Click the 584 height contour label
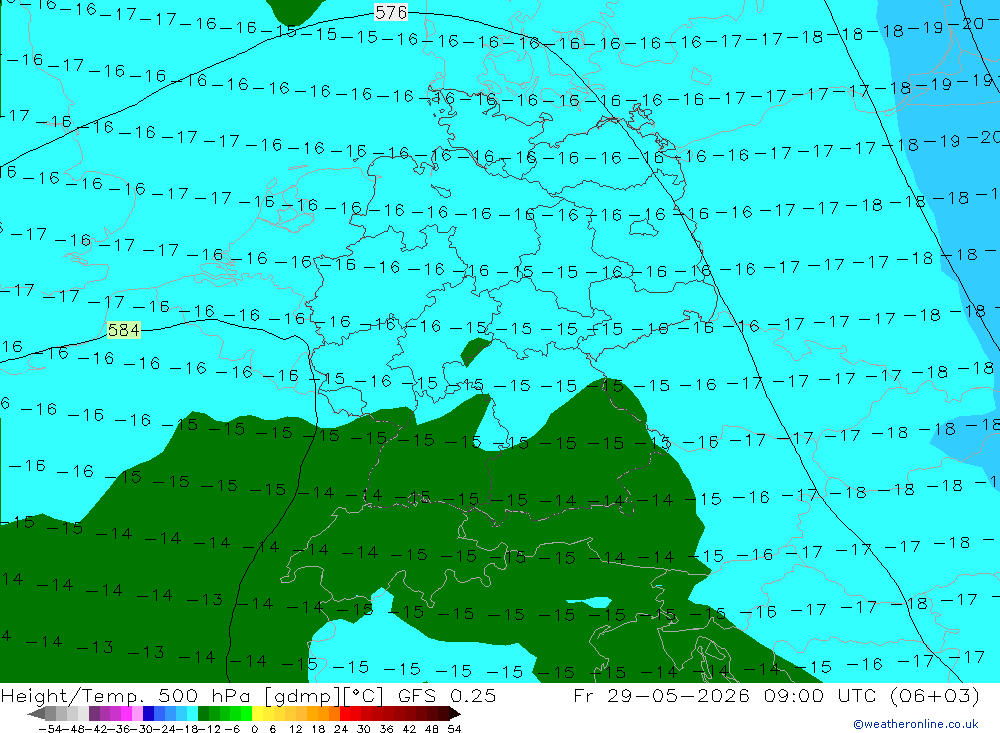The height and width of the screenshot is (733, 1000). click(x=124, y=330)
